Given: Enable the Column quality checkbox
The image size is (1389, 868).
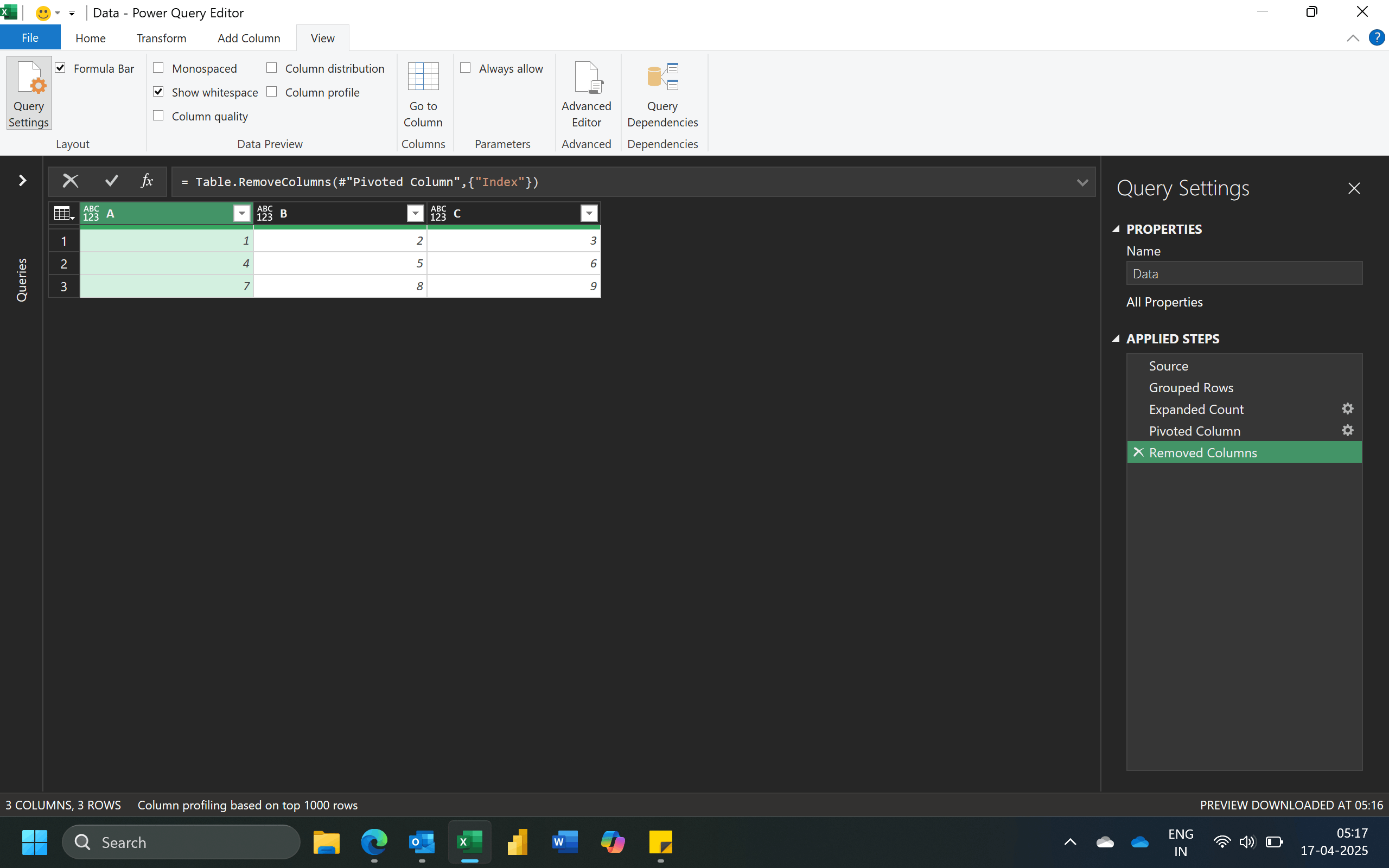Looking at the screenshot, I should click(x=159, y=116).
